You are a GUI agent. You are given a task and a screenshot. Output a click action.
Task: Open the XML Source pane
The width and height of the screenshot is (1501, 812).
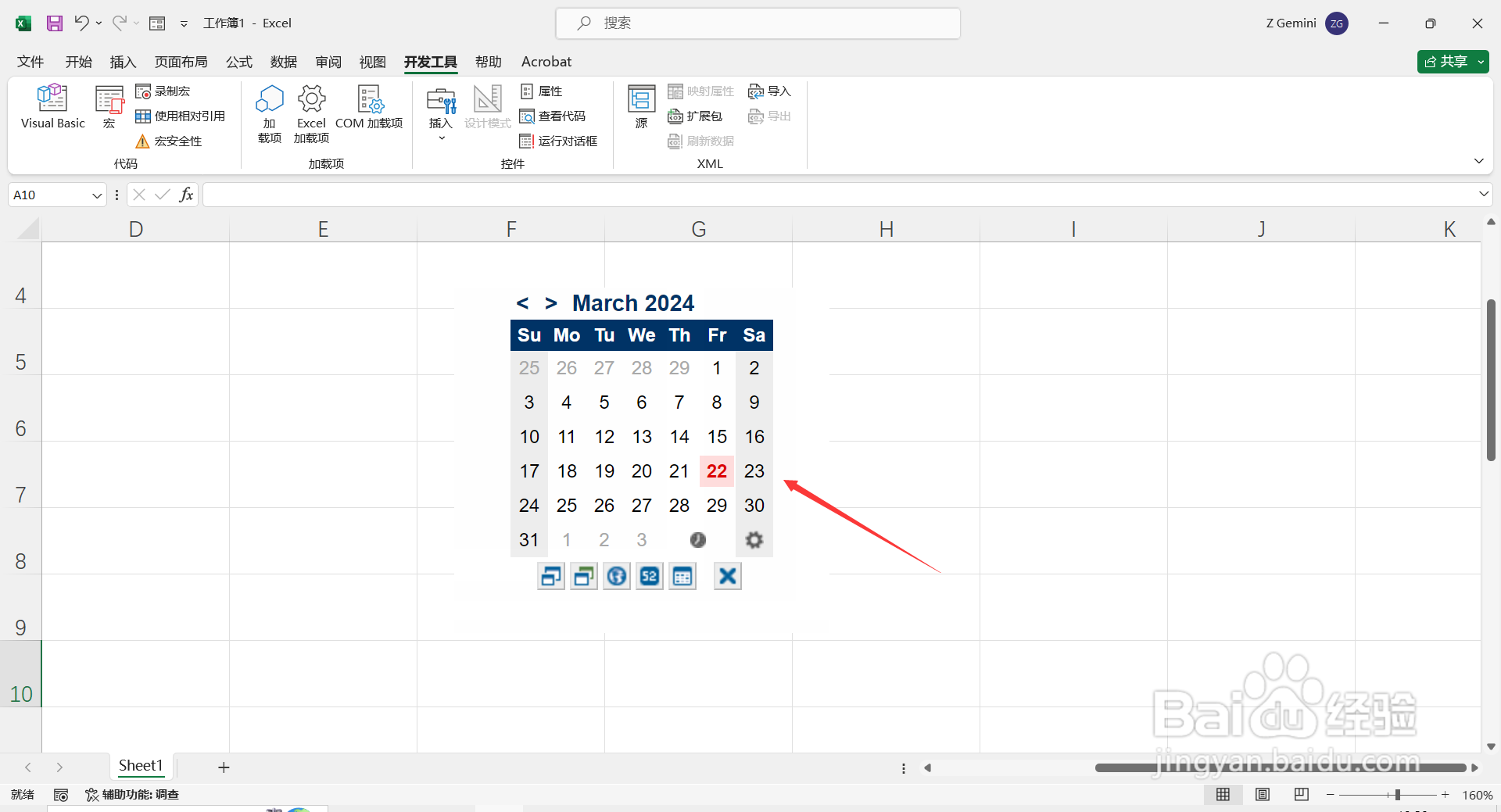(642, 106)
